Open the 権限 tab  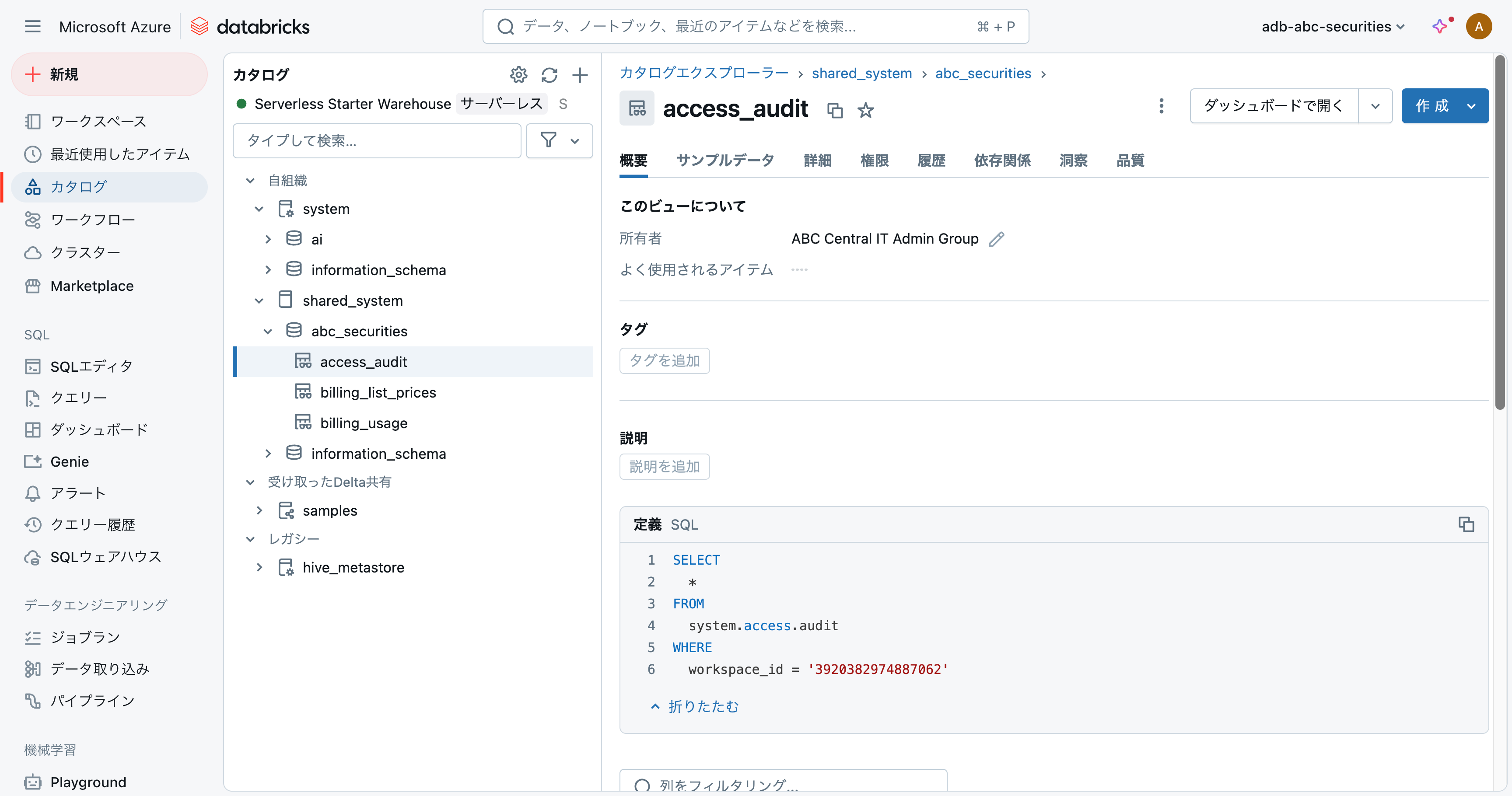(874, 160)
